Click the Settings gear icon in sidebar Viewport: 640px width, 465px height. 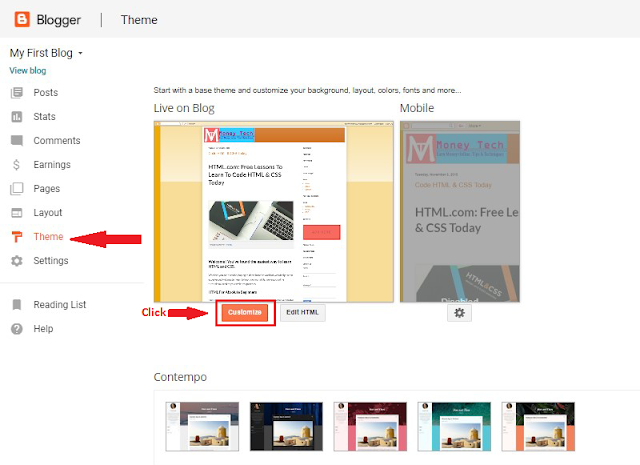17,260
